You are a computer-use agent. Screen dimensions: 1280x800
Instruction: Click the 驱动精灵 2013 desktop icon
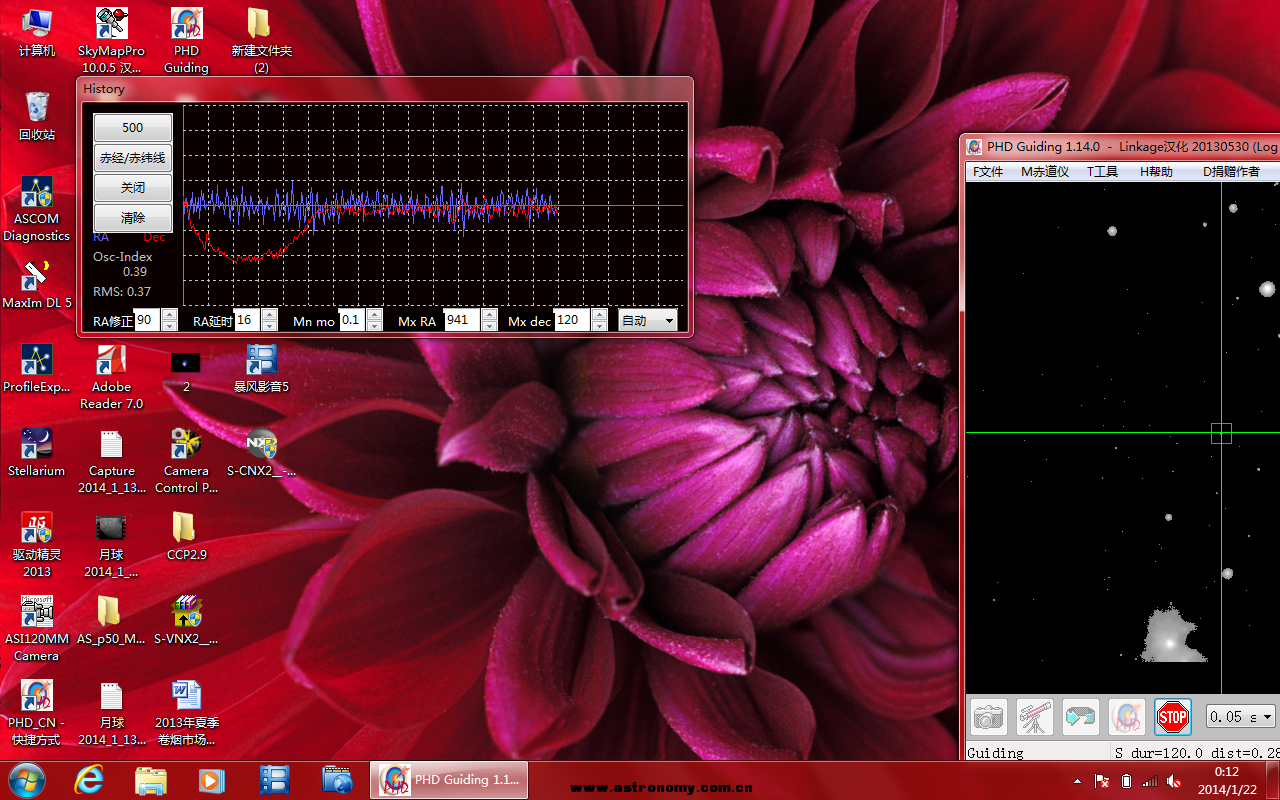click(x=37, y=545)
